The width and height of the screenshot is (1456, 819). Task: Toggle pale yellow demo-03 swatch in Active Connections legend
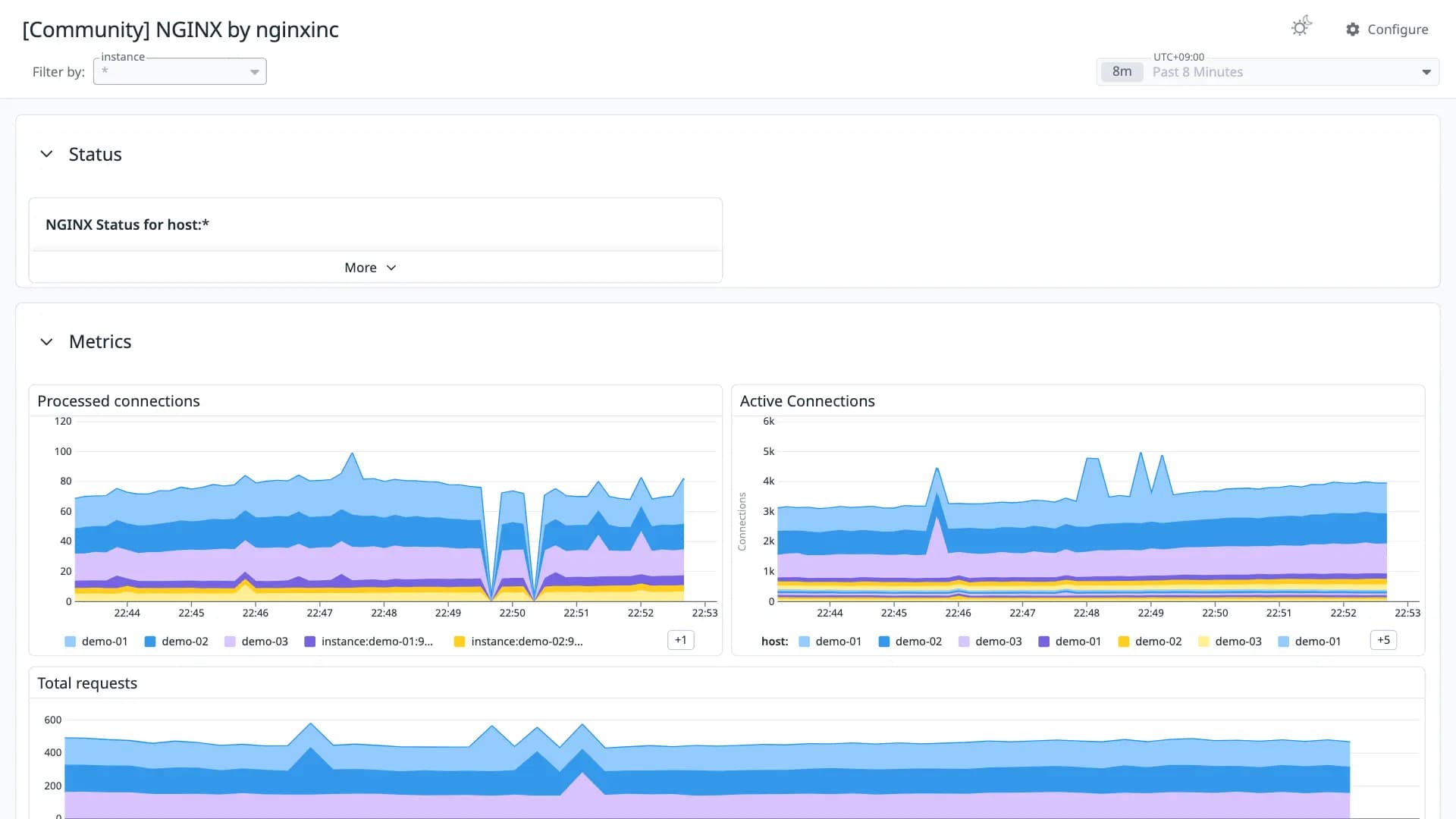pyautogui.click(x=1203, y=642)
